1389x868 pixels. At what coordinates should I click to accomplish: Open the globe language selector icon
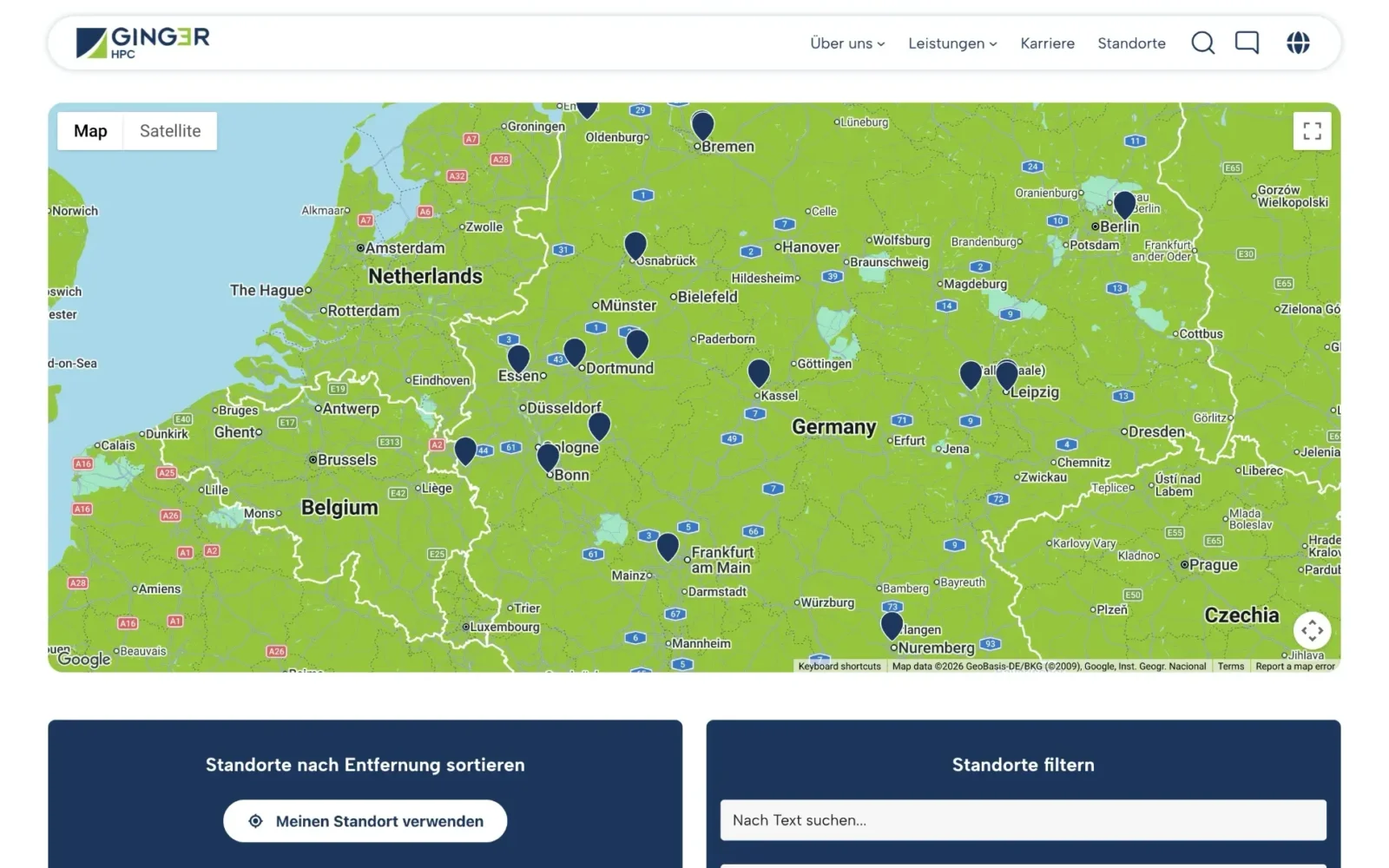[1298, 43]
